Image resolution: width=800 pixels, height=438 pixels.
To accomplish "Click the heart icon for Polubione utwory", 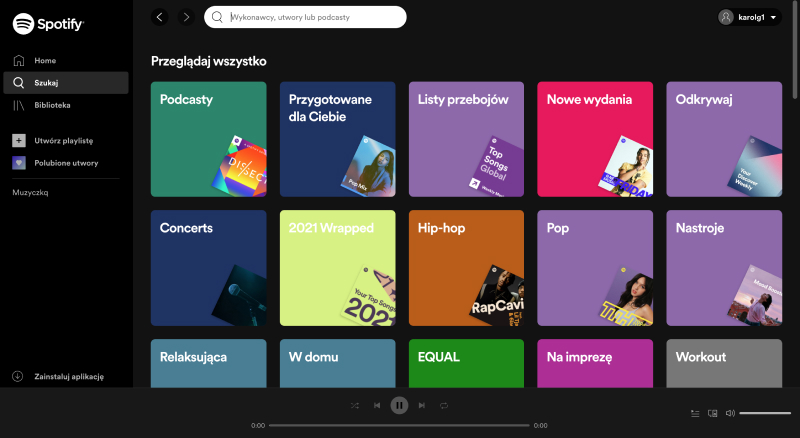I will click(x=19, y=163).
